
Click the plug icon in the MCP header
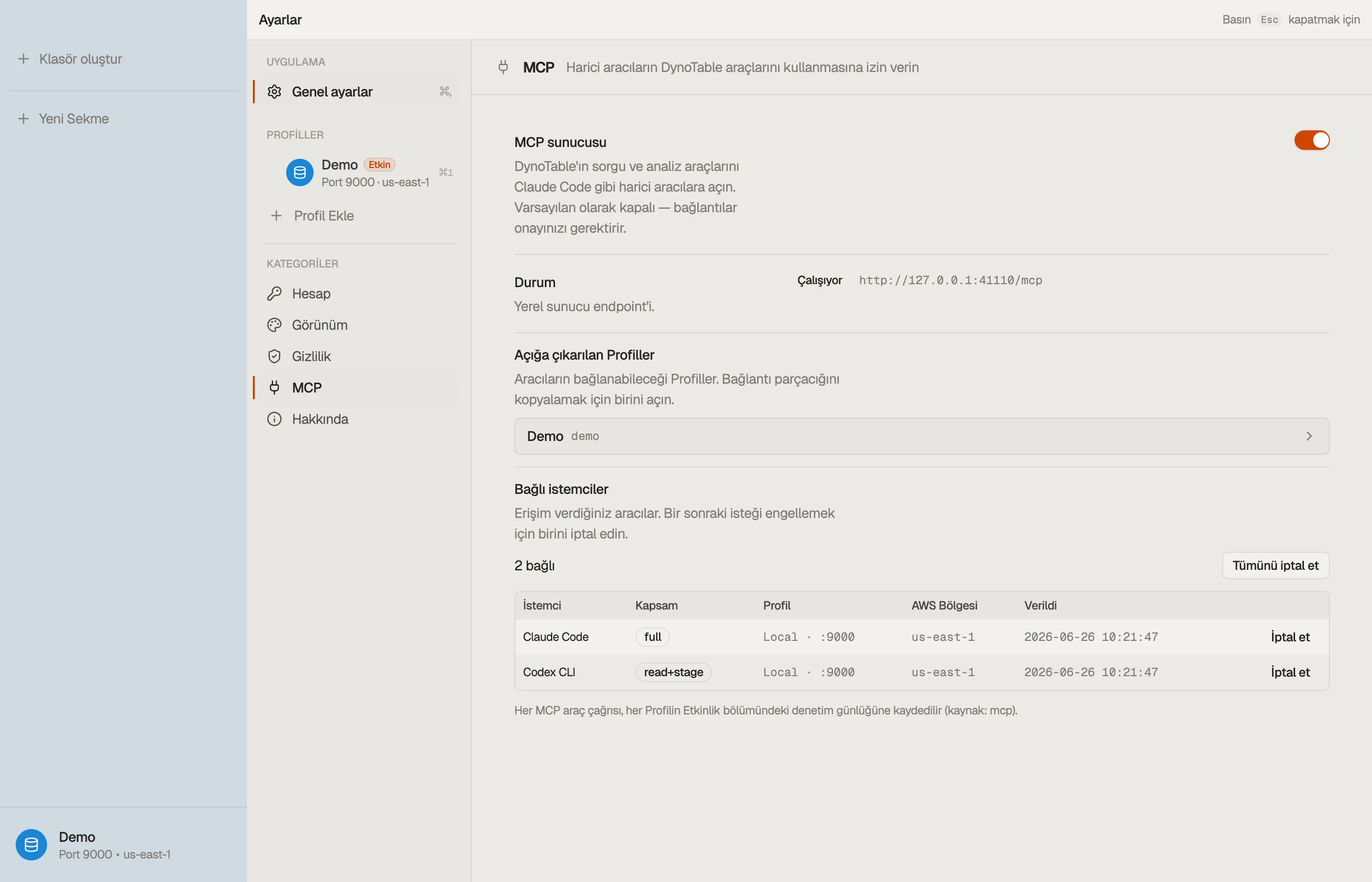pyautogui.click(x=503, y=67)
